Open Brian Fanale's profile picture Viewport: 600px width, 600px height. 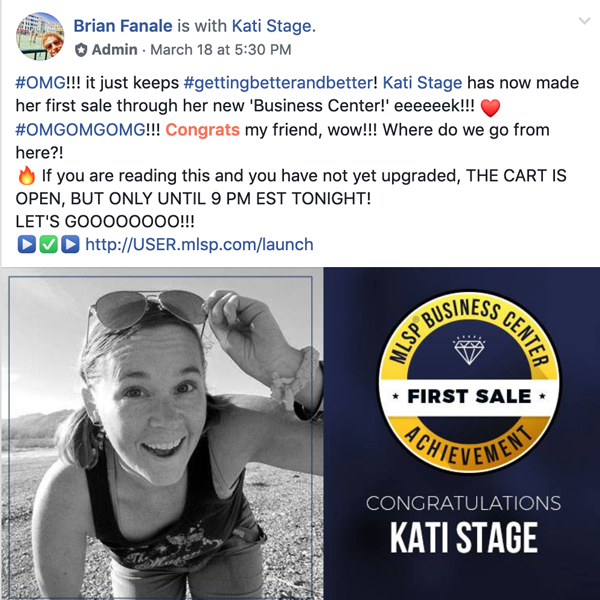40,36
